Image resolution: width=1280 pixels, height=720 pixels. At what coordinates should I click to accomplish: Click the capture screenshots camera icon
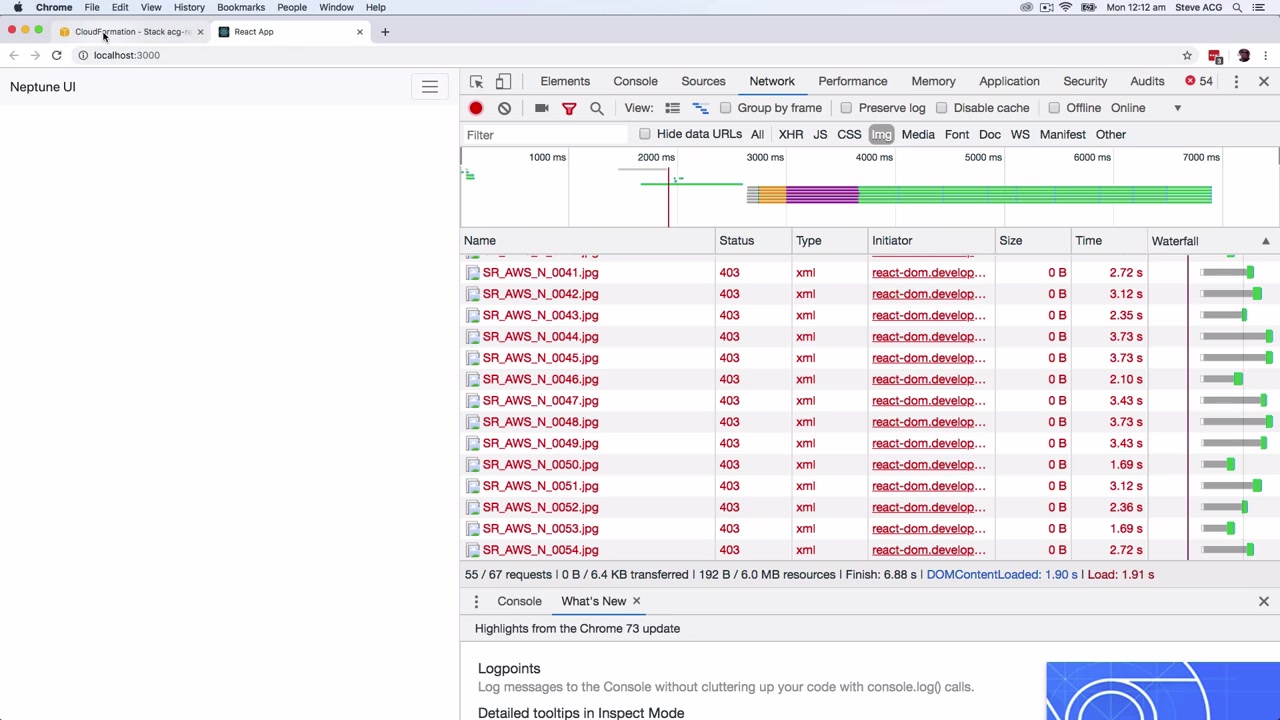pos(541,108)
